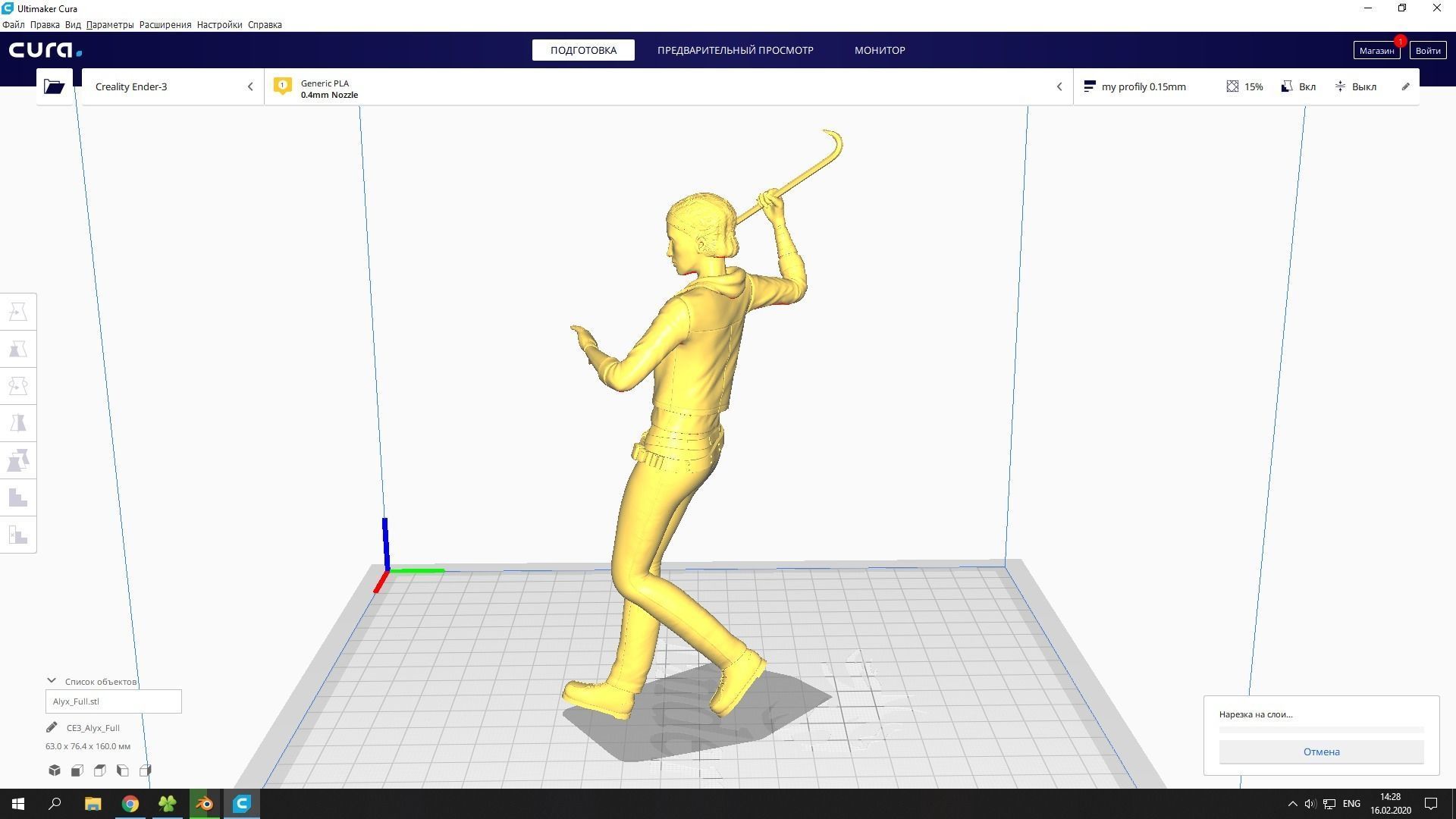Screen dimensions: 1456x819
Task: Show hidden system tray icons
Action: [x=1292, y=804]
